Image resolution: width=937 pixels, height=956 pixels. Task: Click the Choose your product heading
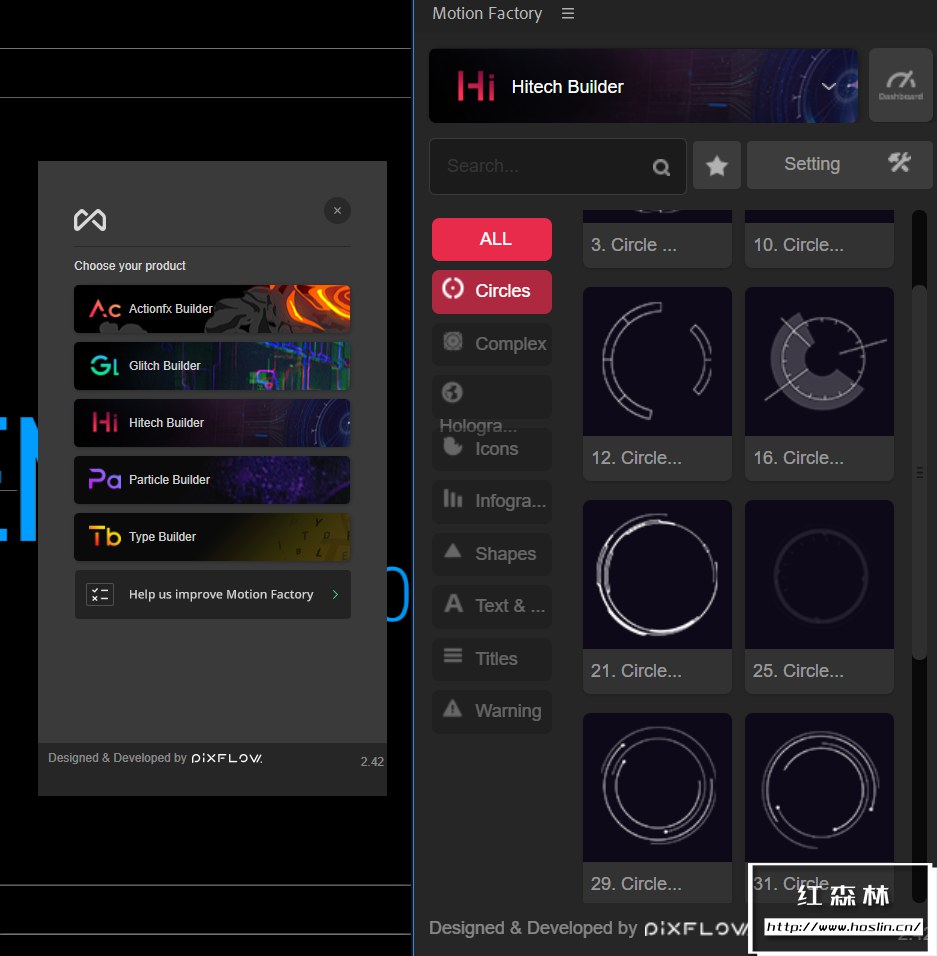tap(130, 266)
